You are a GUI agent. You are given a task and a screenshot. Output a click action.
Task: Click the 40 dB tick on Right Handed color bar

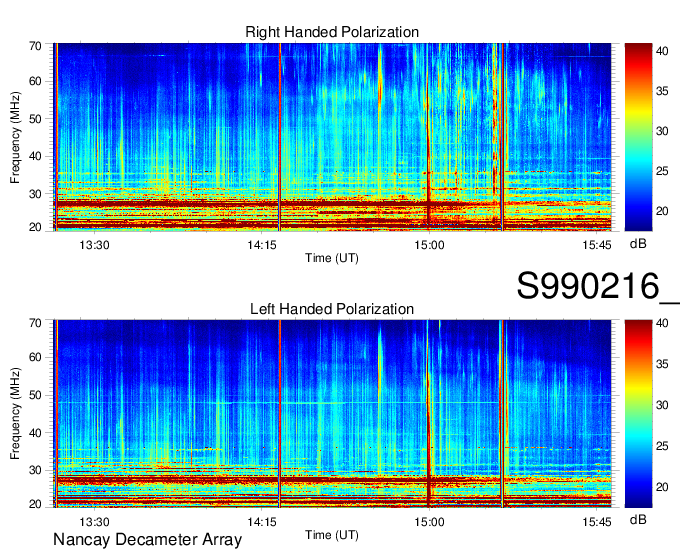[x=662, y=51]
